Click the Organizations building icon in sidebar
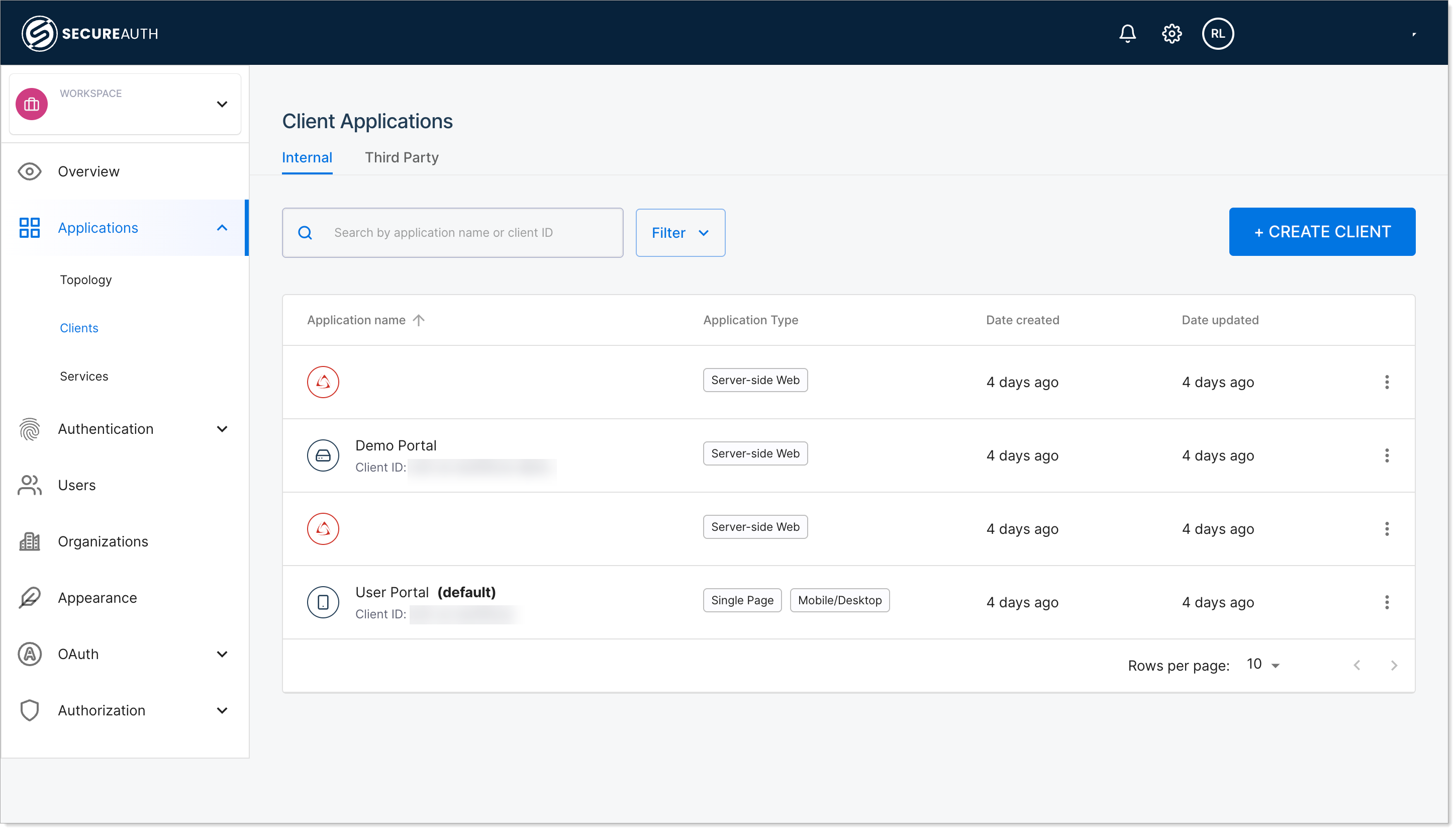Image resolution: width=1456 pixels, height=831 pixels. pos(29,541)
